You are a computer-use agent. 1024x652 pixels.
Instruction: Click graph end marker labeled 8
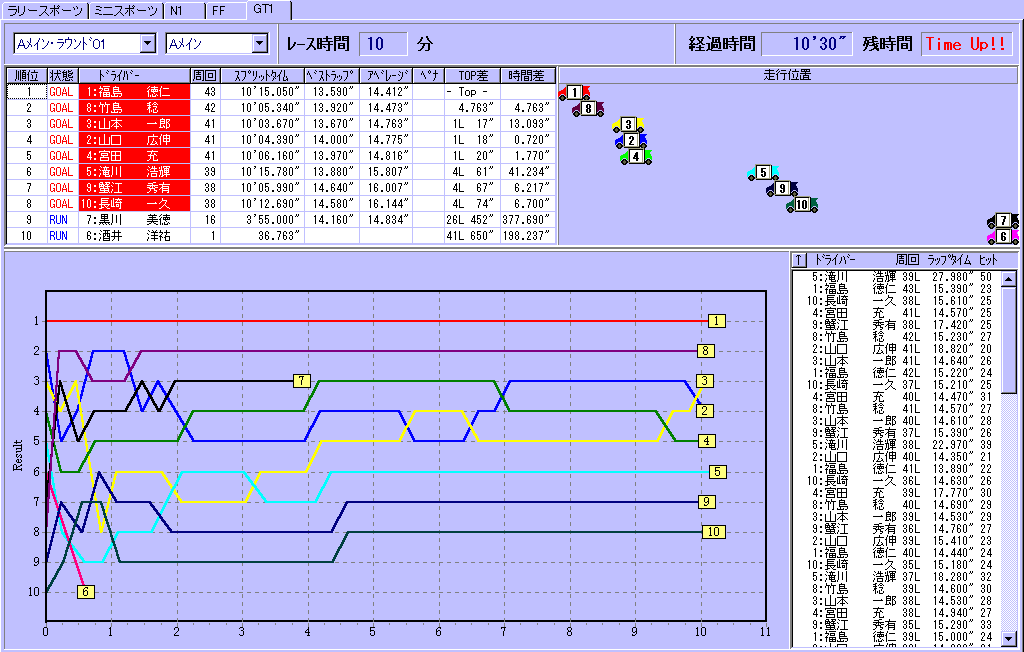pos(706,351)
